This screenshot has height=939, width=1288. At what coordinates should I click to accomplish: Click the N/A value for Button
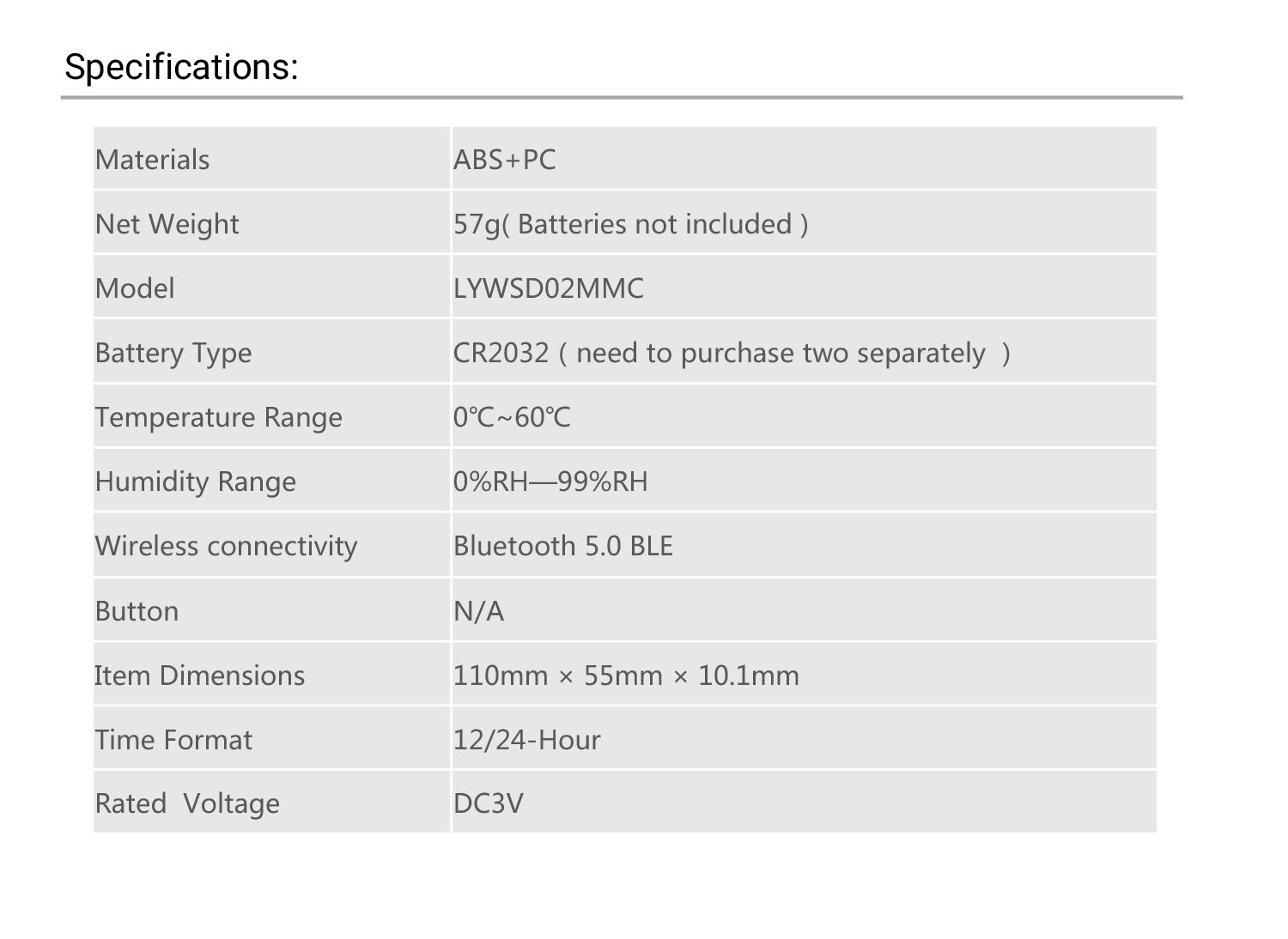point(479,611)
